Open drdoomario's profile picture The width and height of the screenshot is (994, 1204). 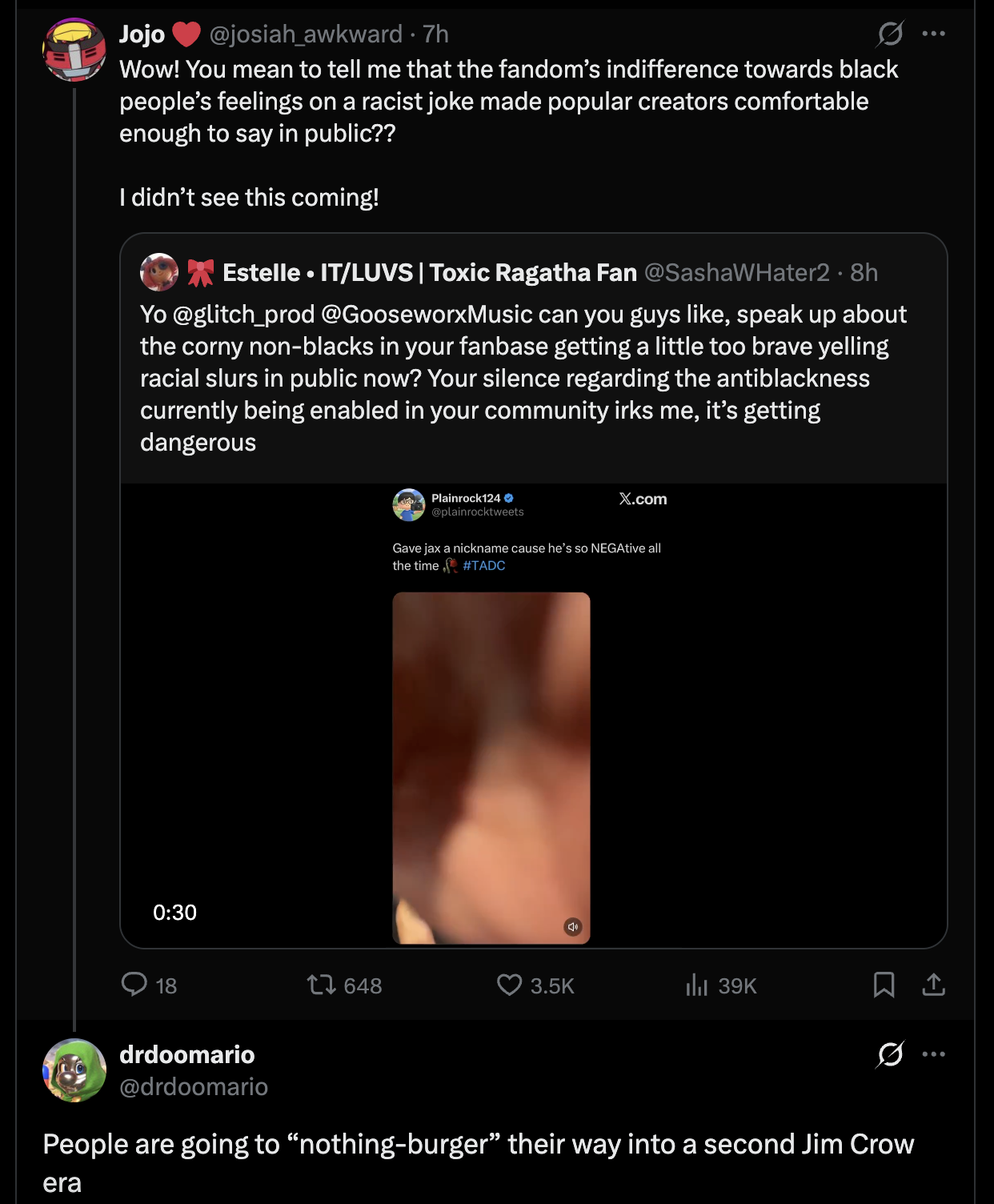[x=74, y=1070]
